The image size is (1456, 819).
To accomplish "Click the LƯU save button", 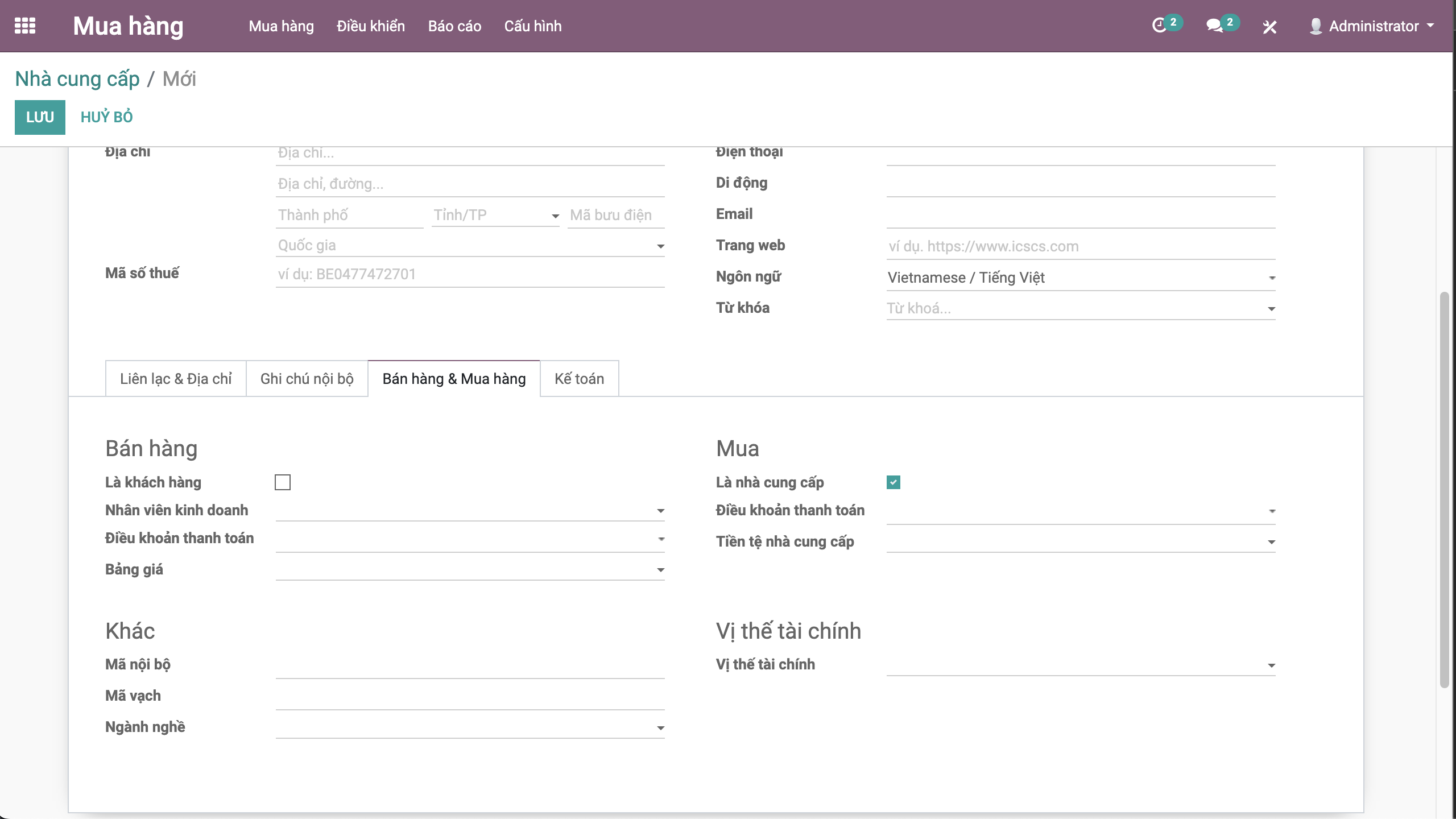I will pos(40,117).
